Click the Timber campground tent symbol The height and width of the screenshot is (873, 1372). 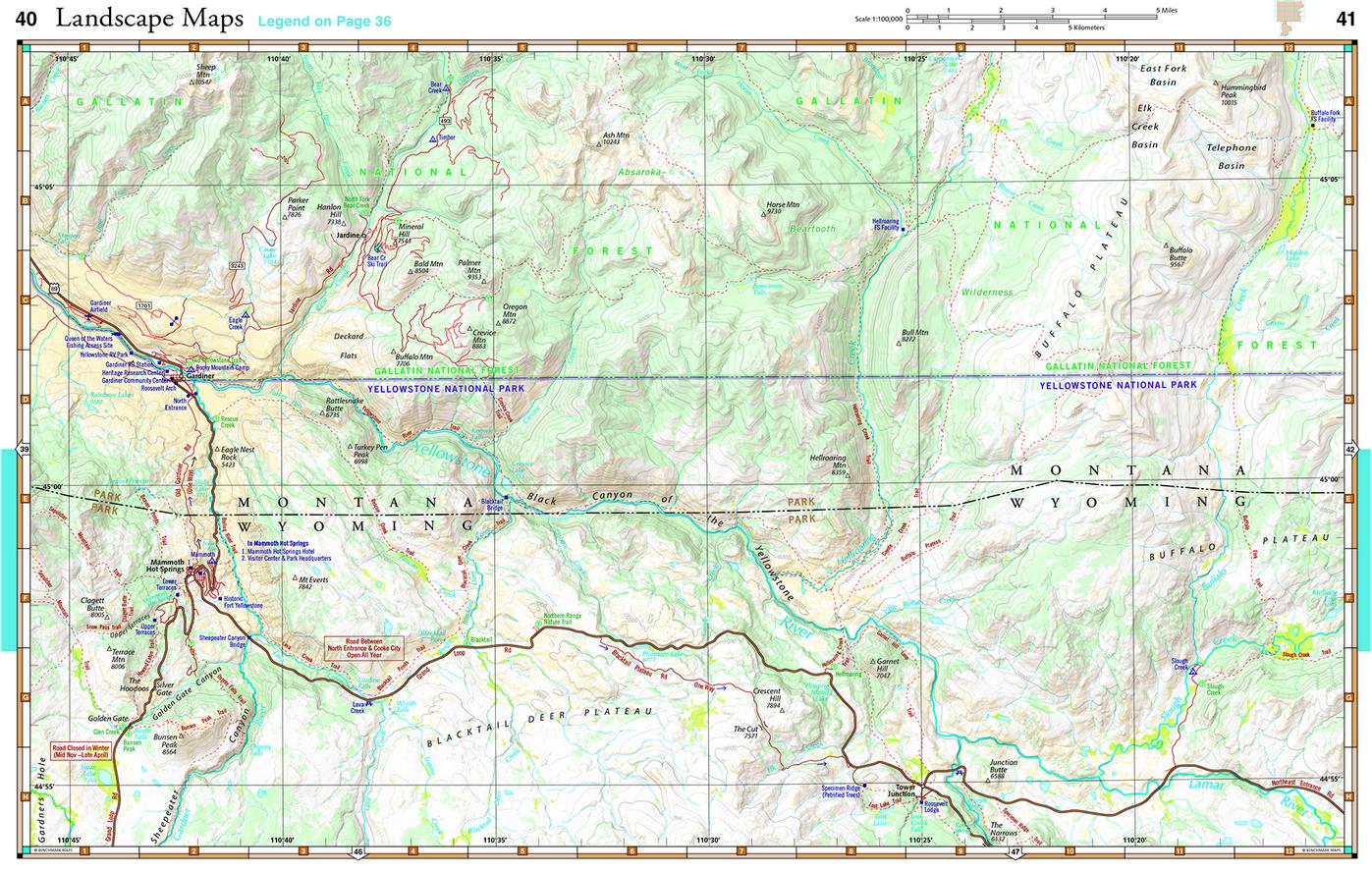tap(434, 139)
